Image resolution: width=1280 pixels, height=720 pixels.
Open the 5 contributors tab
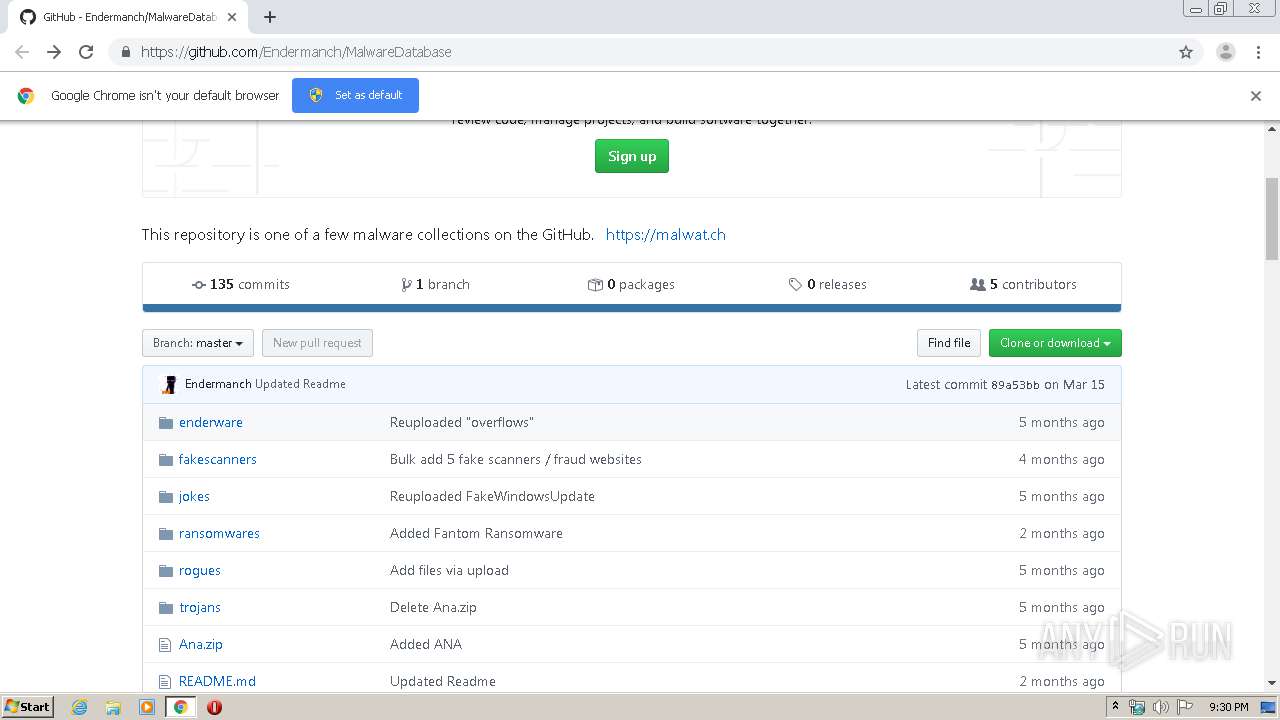pos(1023,285)
